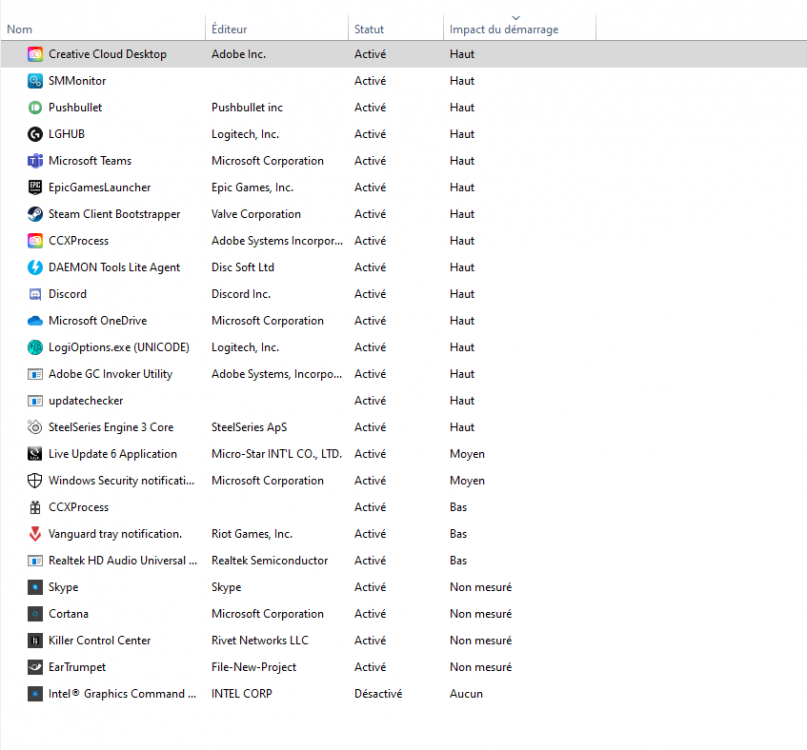Screen dimensions: 807x750
Task: Click the LGHUB Logitech icon
Action: pos(35,134)
